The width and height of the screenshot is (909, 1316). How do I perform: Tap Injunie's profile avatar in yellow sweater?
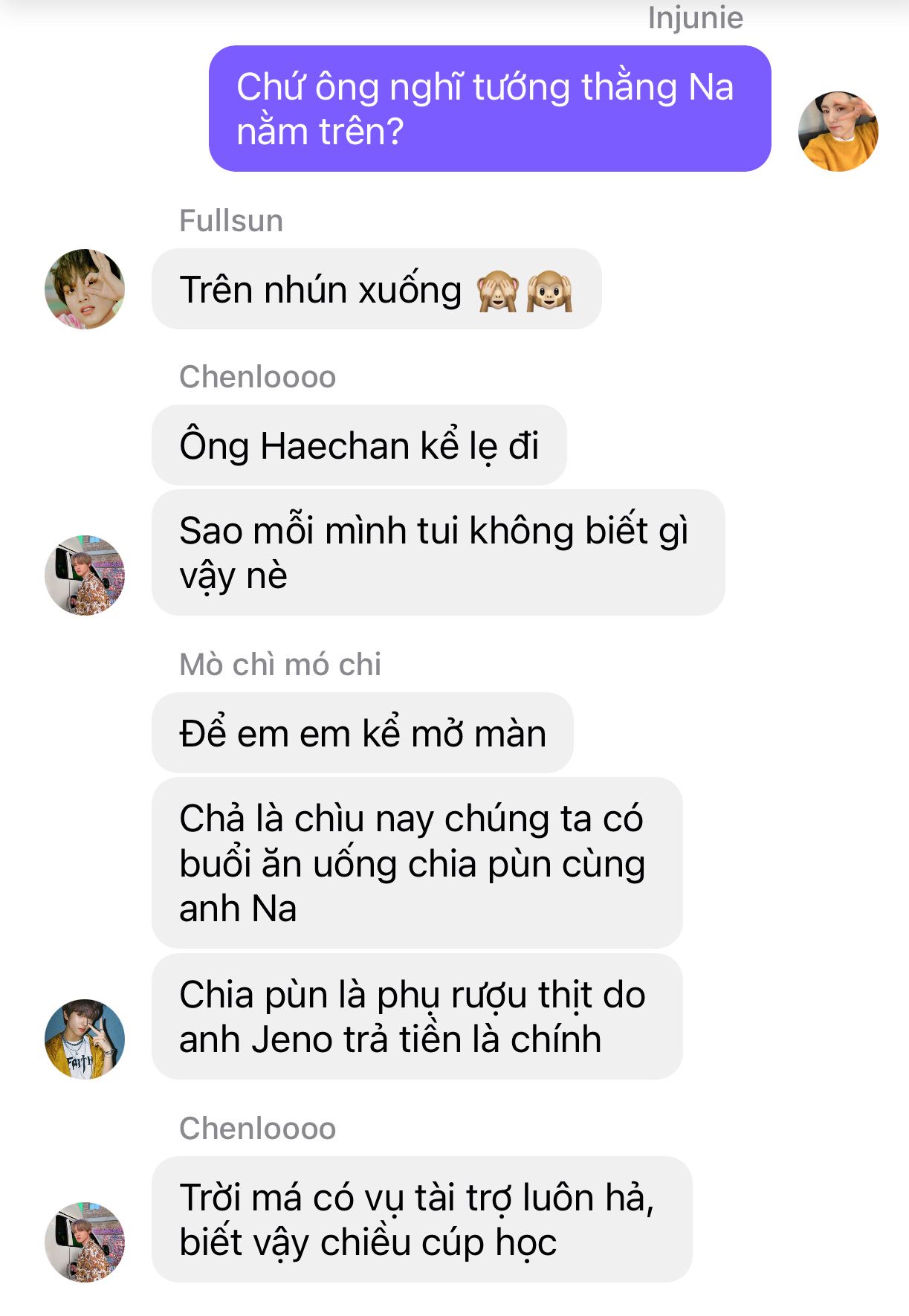pyautogui.click(x=838, y=132)
